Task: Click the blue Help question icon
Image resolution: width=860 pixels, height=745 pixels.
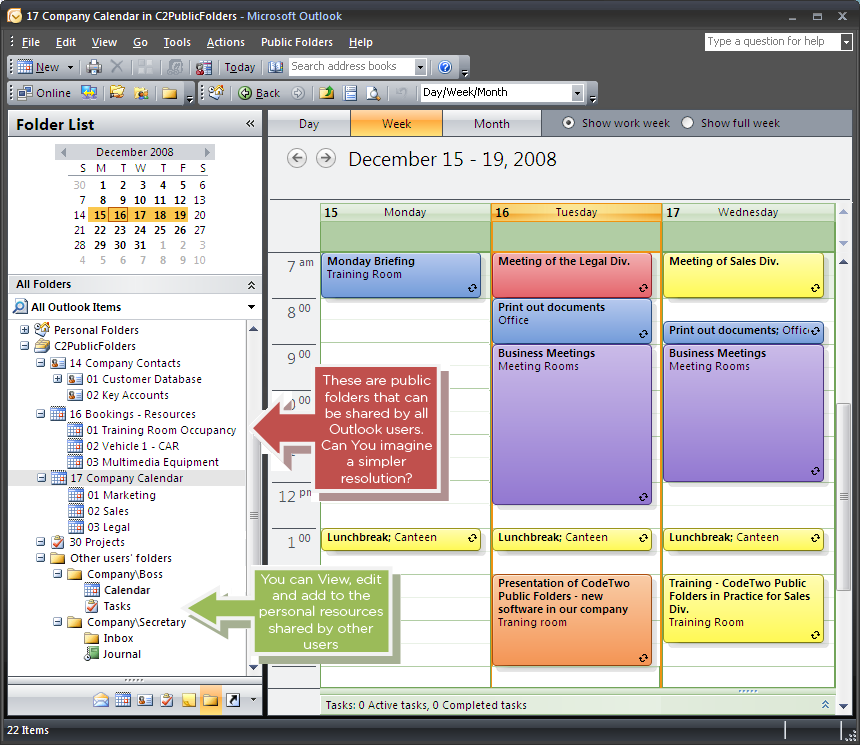Action: coord(445,67)
